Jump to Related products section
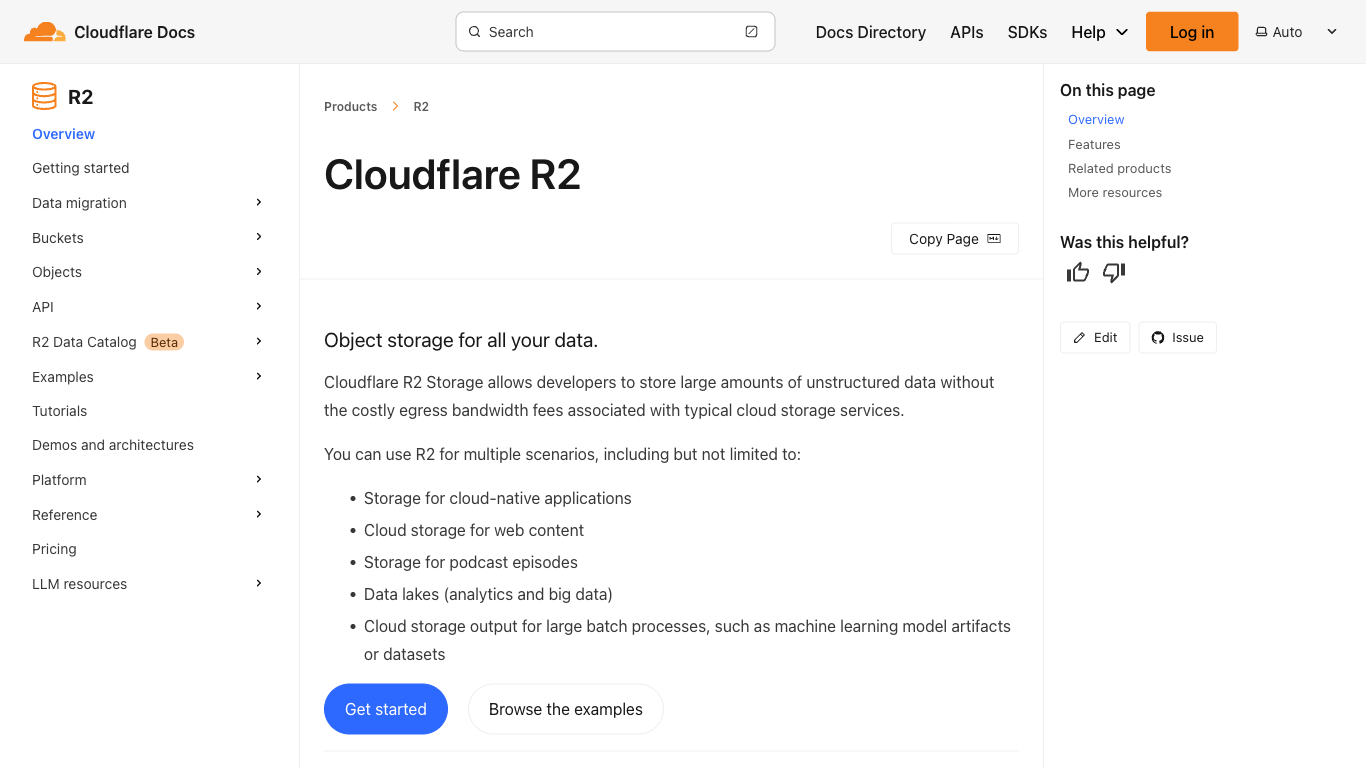 click(1119, 168)
